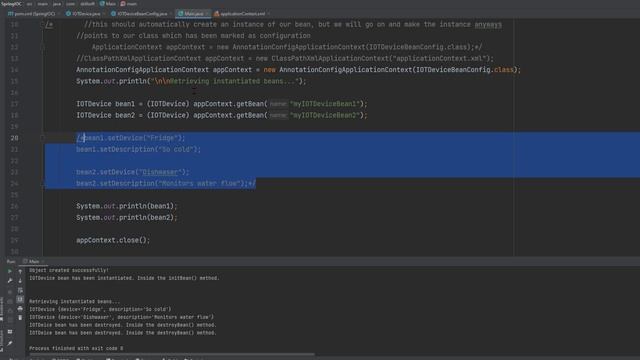Click the main method in breadcrumb
The image size is (640, 360).
(129, 4)
